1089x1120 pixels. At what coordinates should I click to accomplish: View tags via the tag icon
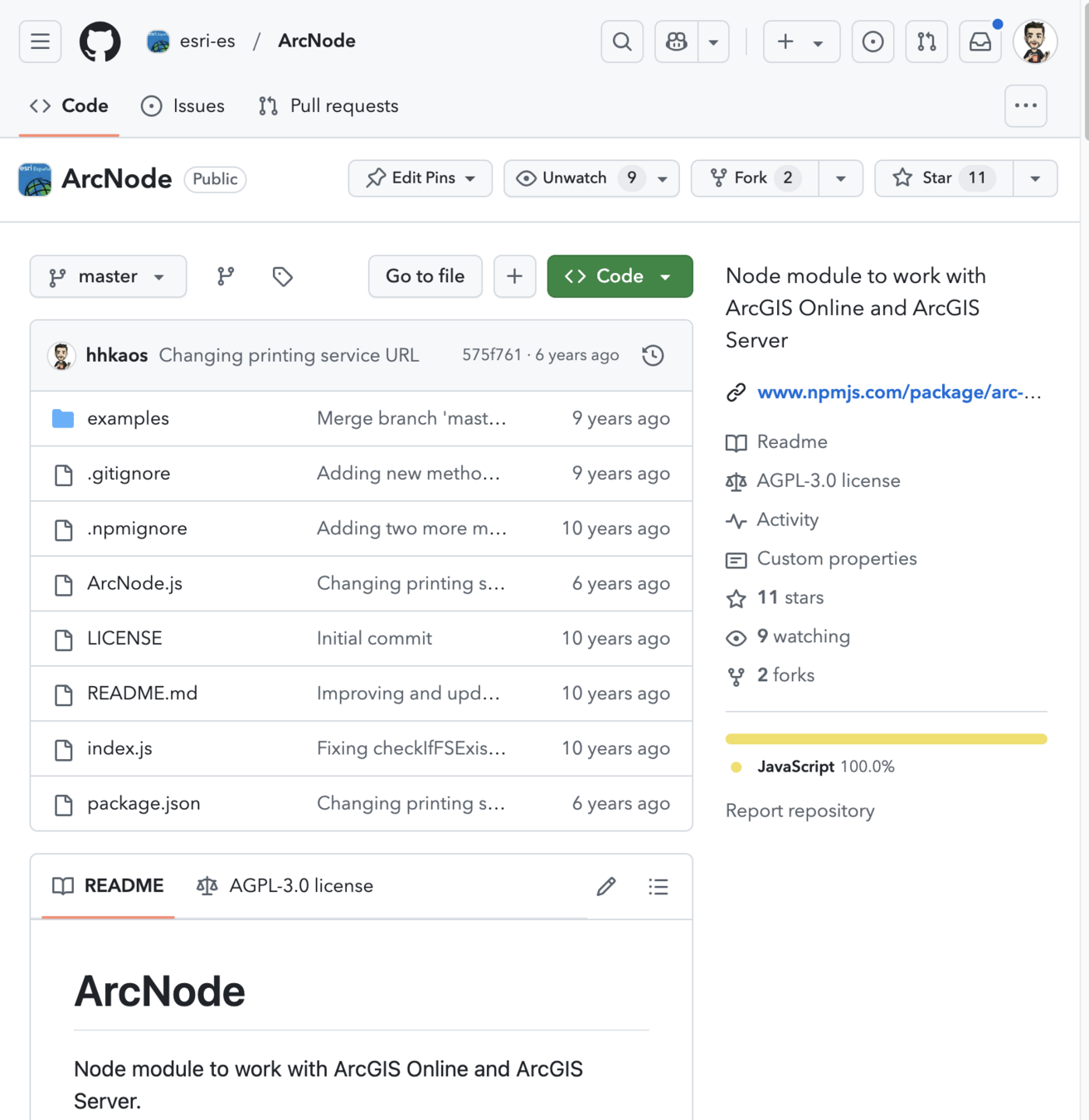pos(282,276)
